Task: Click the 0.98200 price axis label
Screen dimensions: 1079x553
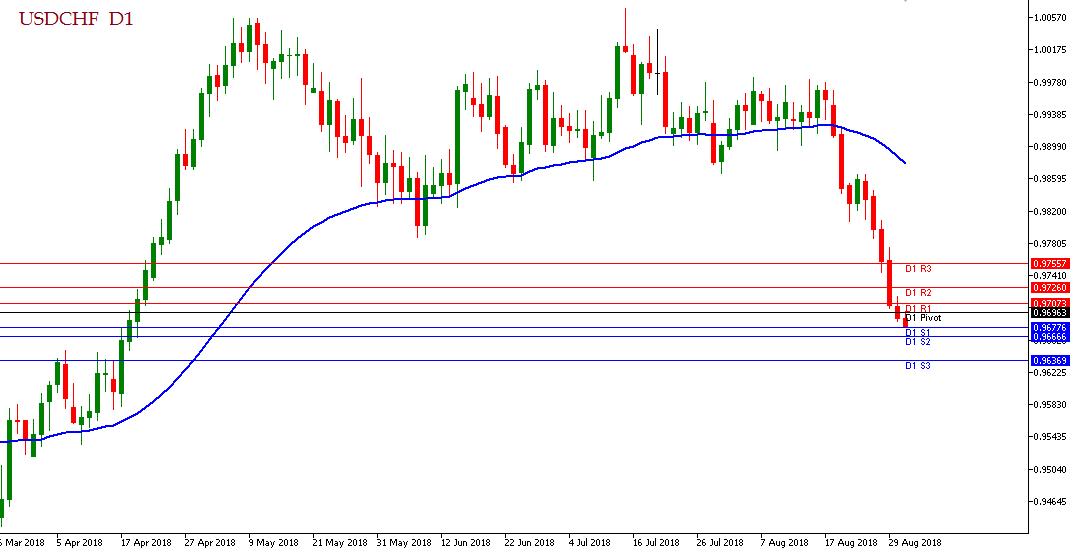Action: tap(1051, 211)
